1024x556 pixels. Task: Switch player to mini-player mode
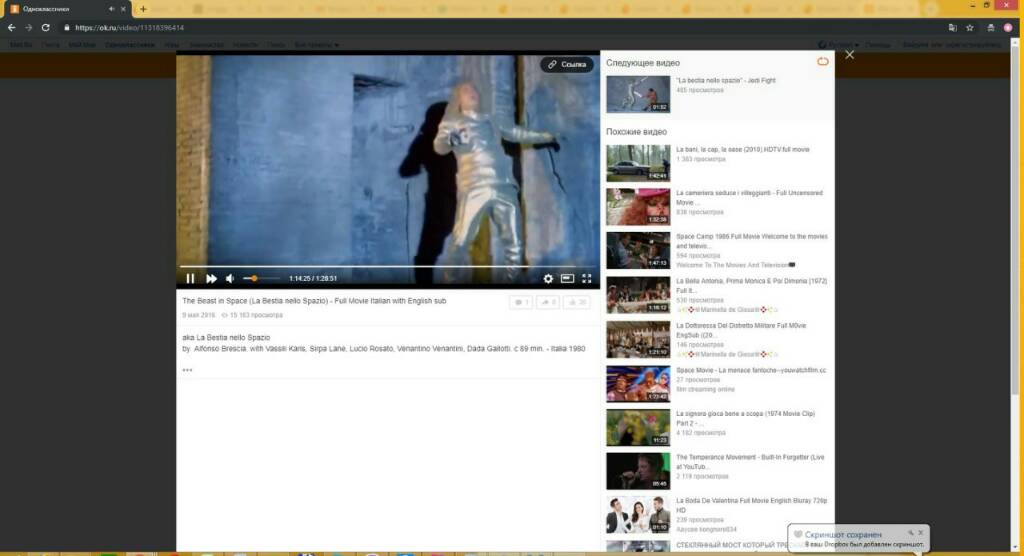point(567,279)
